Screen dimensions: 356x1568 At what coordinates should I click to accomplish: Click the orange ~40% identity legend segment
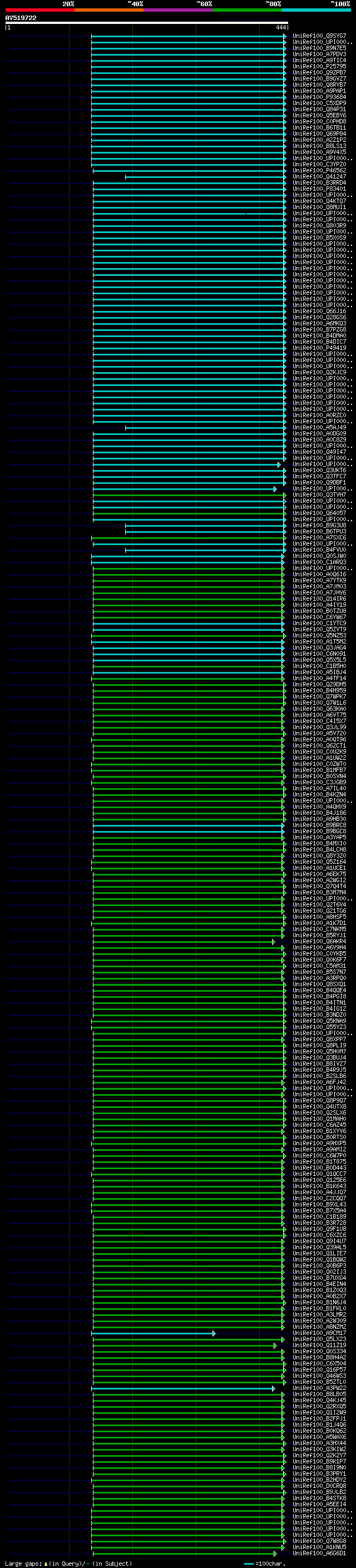[x=109, y=10]
